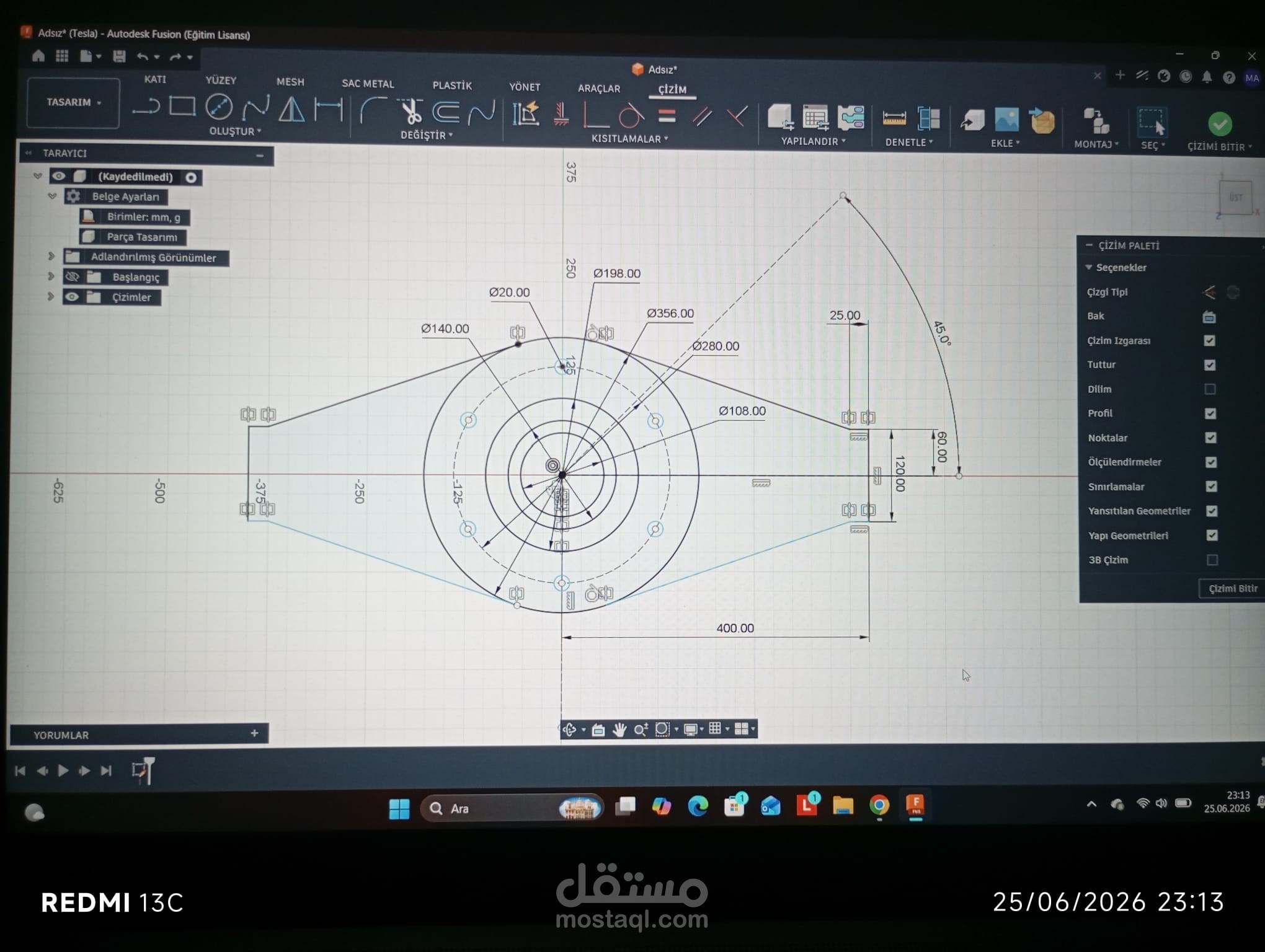Switch to the KATI tab
The image size is (1265, 952).
[x=155, y=79]
